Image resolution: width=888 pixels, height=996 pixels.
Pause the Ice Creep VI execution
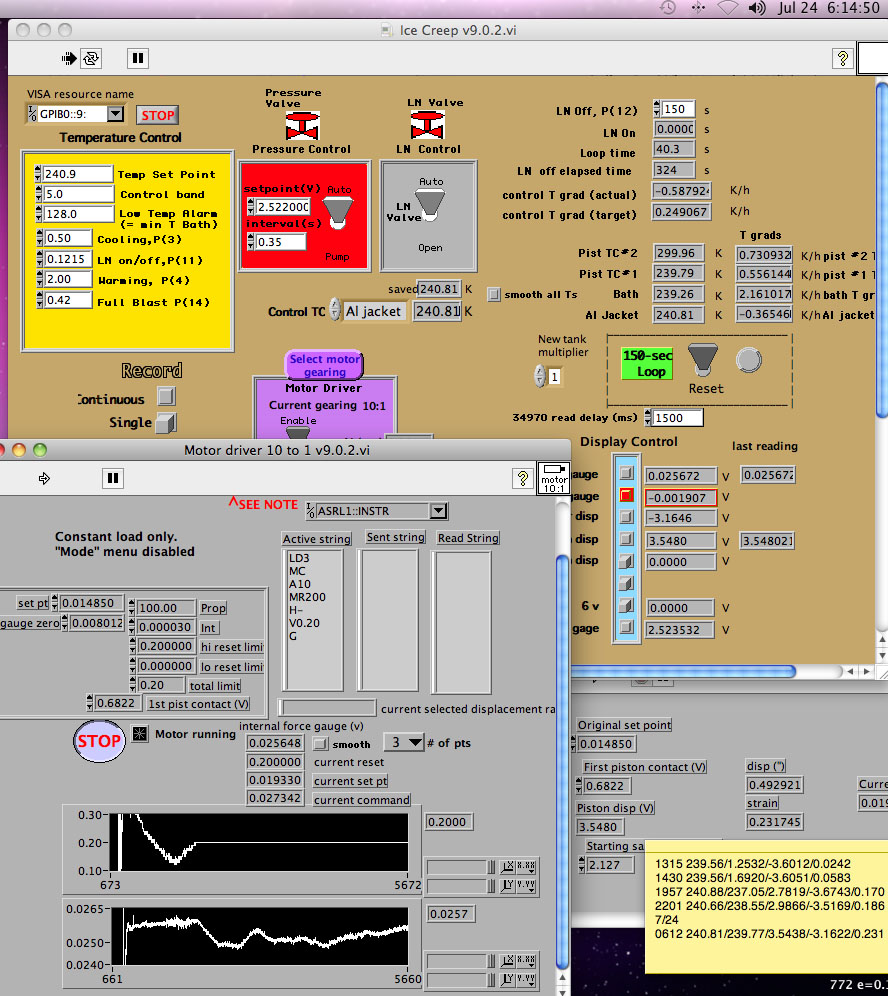pyautogui.click(x=138, y=58)
